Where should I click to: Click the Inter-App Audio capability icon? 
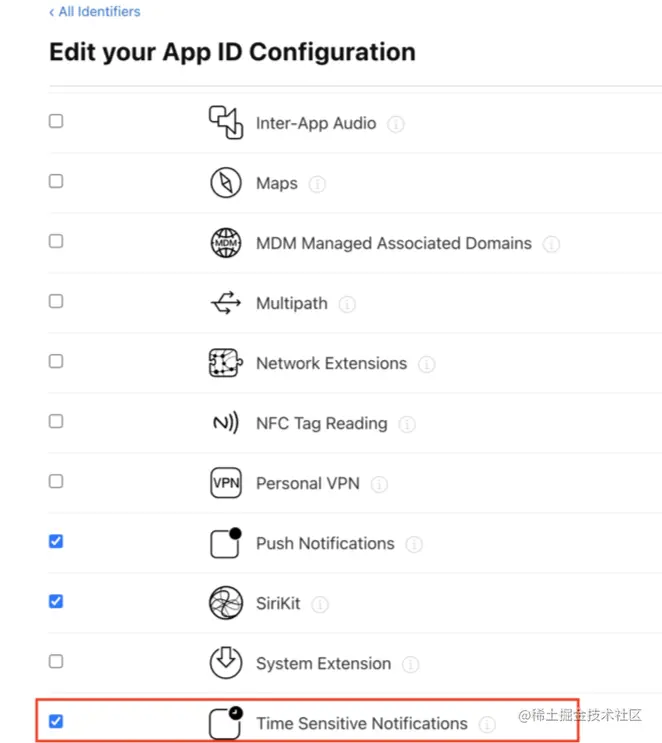point(225,123)
